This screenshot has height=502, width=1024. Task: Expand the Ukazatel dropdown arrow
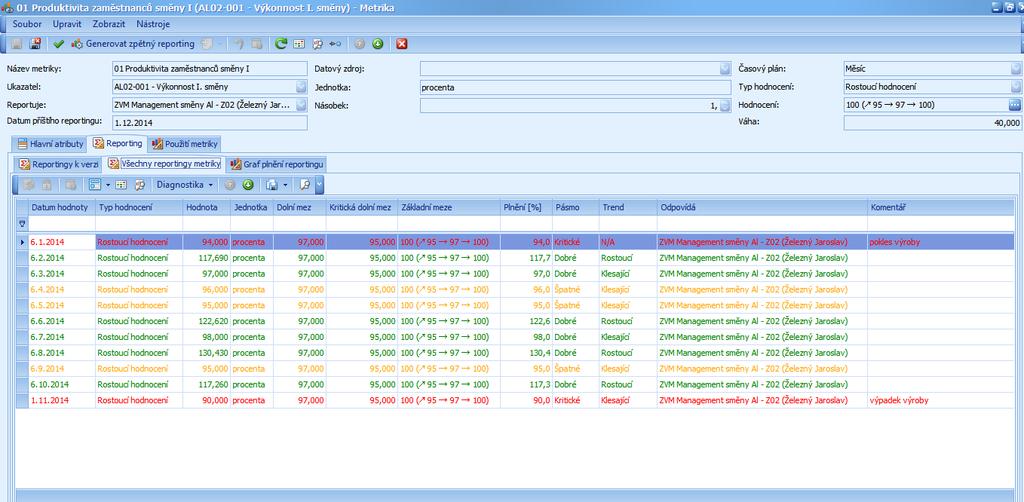(300, 87)
